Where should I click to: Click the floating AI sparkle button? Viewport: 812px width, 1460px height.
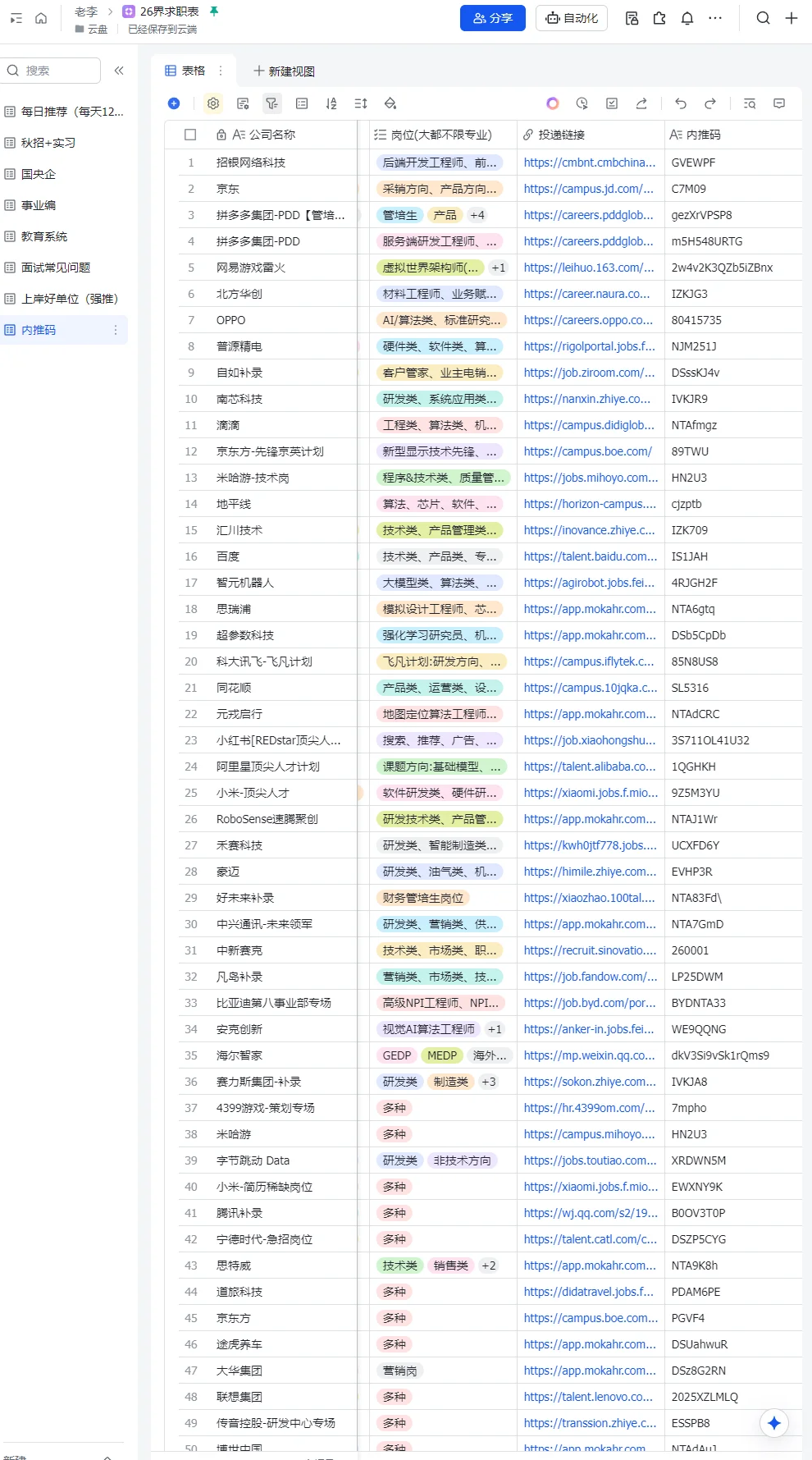pos(774,1423)
